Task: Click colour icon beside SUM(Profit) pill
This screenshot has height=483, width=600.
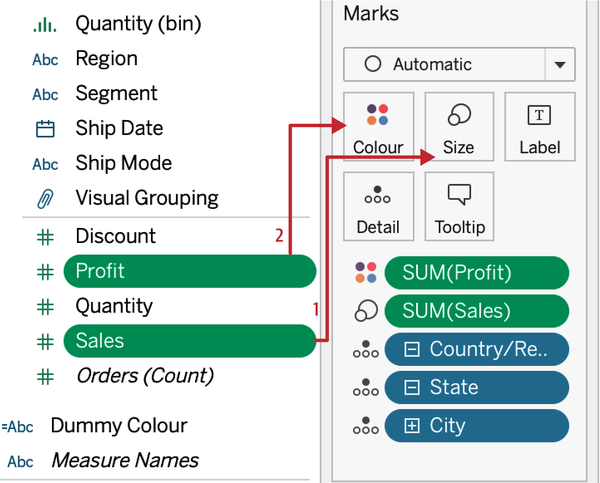Action: 366,272
